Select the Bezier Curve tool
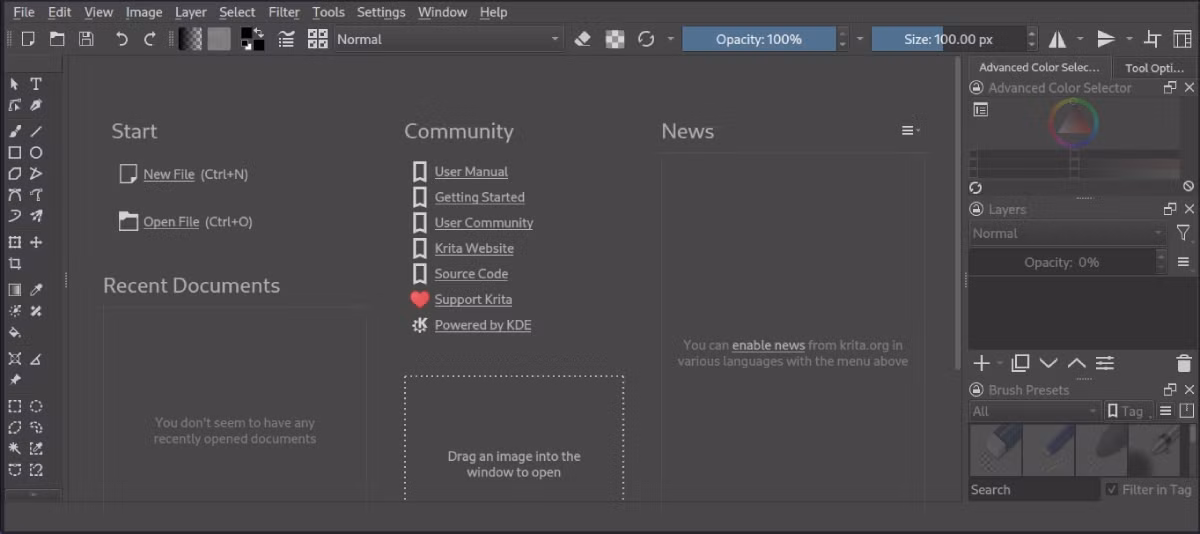 coord(15,195)
